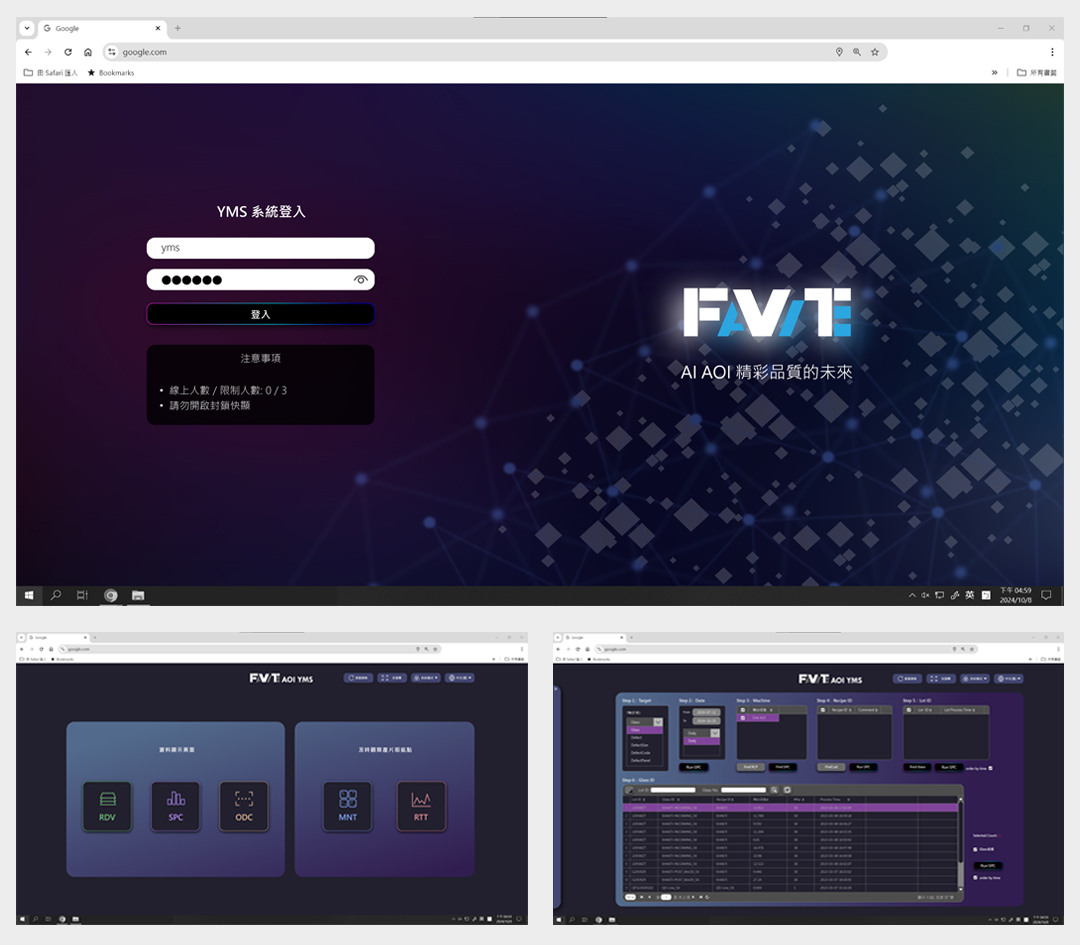Open the MNT monitoring icon
Screen dimensions: 1080x945
348,805
